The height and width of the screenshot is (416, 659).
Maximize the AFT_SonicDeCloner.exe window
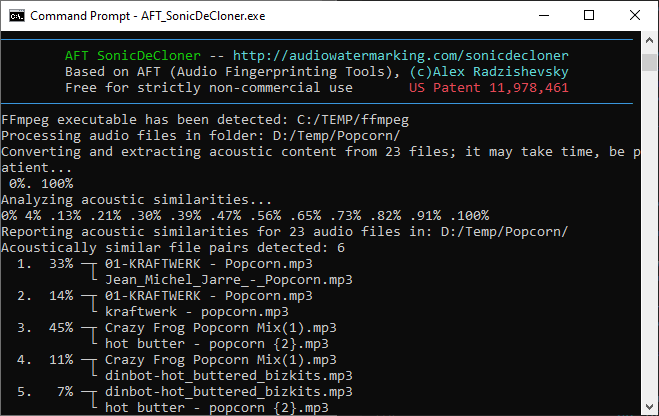tap(588, 16)
